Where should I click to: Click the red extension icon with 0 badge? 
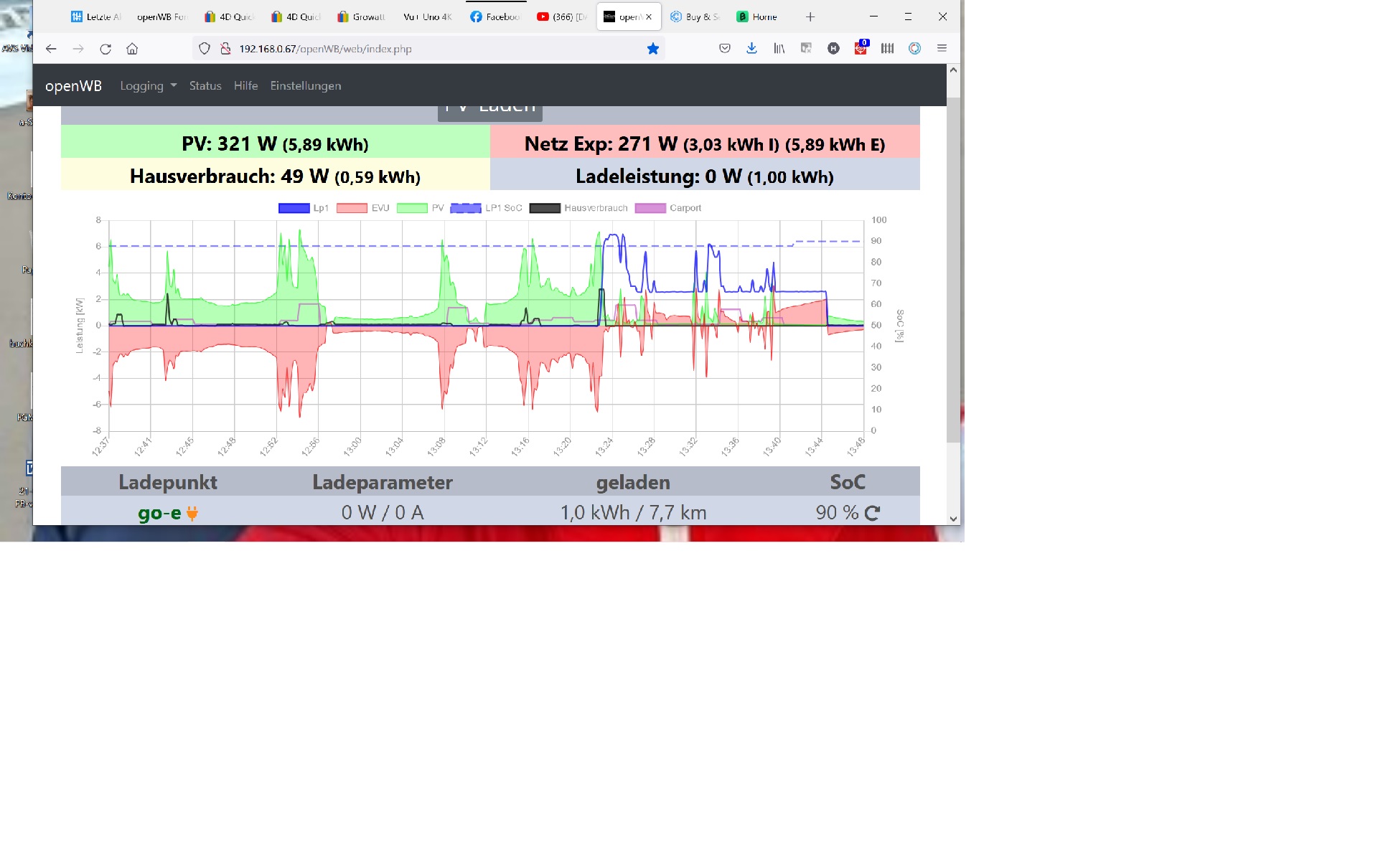click(x=861, y=49)
